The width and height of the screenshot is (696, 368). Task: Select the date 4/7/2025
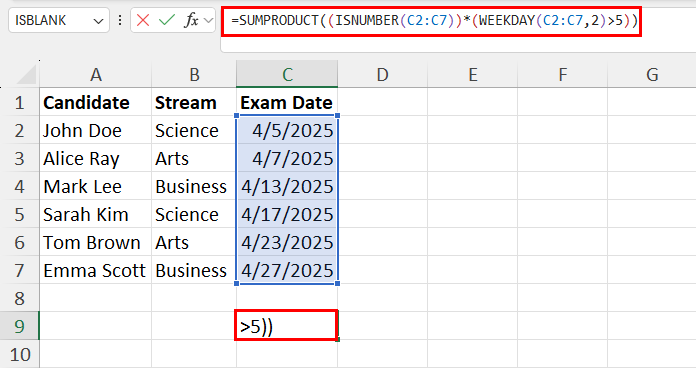[x=287, y=158]
